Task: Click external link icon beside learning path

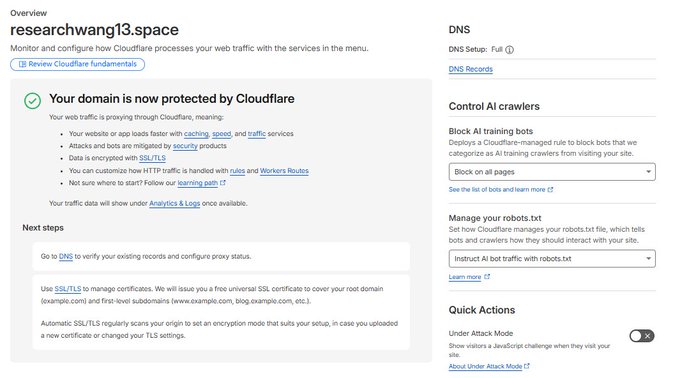Action: point(222,182)
